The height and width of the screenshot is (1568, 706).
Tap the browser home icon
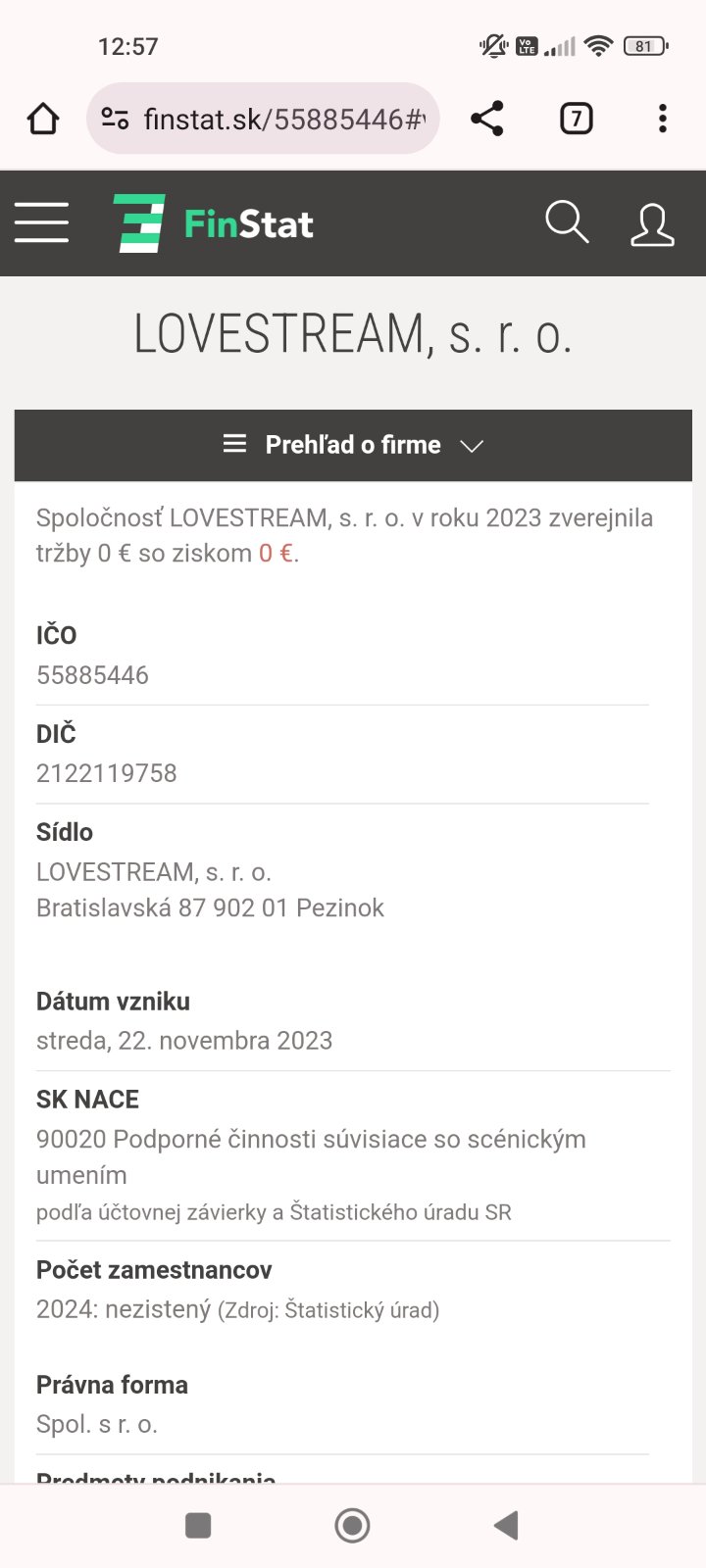pyautogui.click(x=43, y=120)
